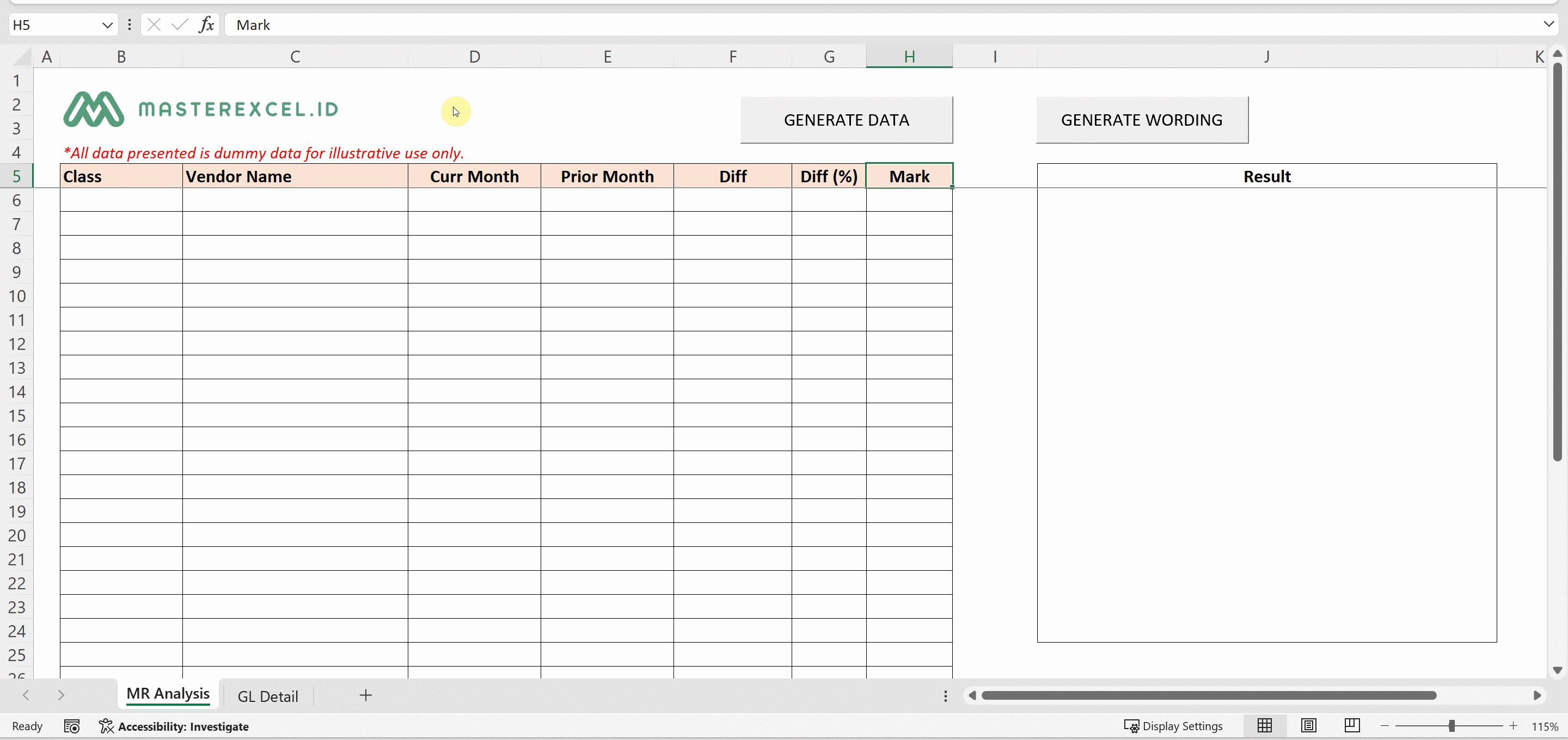The width and height of the screenshot is (1568, 740).
Task: Click the GENERATE DATA button
Action: pos(846,119)
